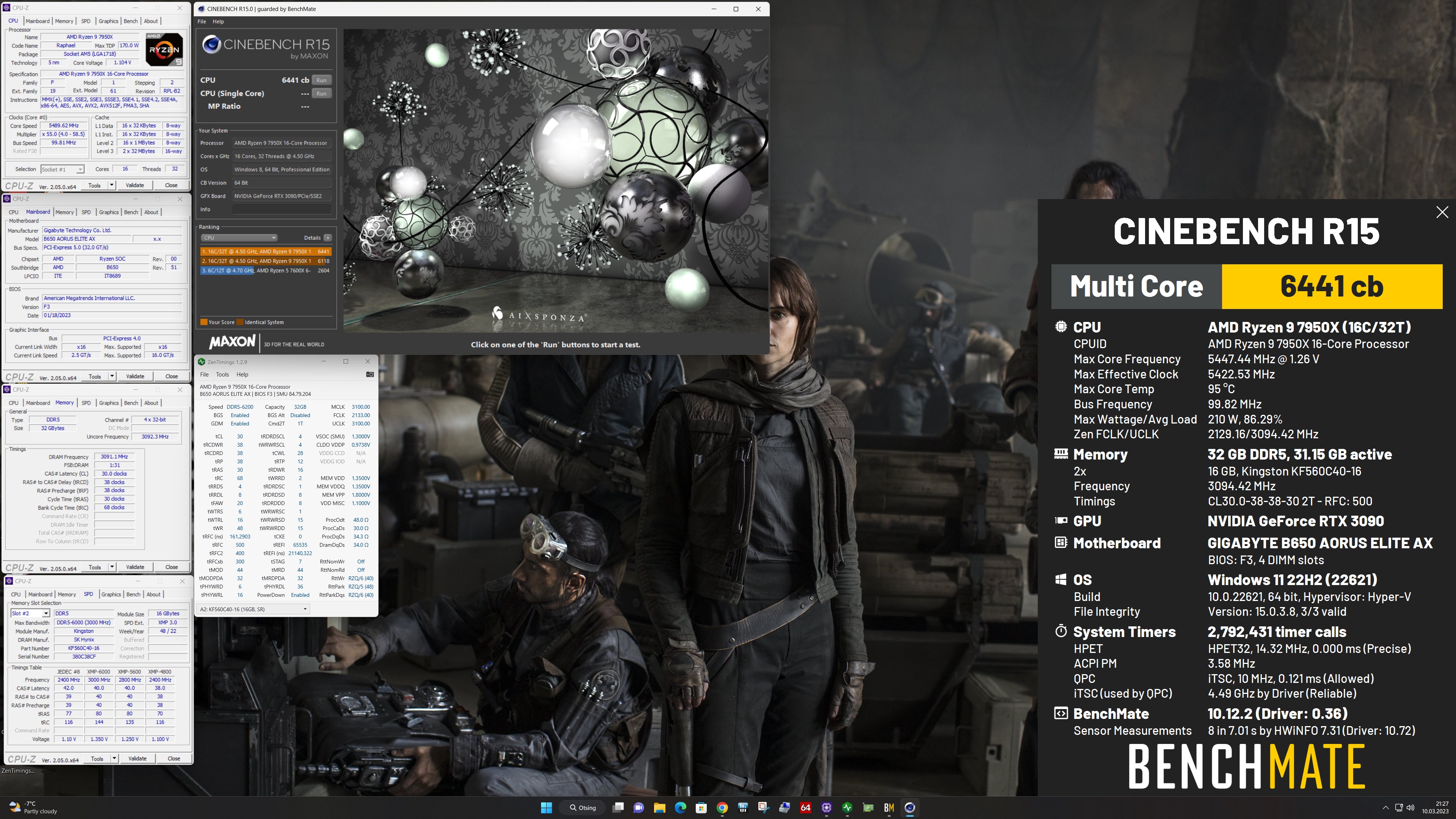The image size is (1456, 819).
Task: Switch to BenchMate via taskbar BM icon
Action: (888, 808)
